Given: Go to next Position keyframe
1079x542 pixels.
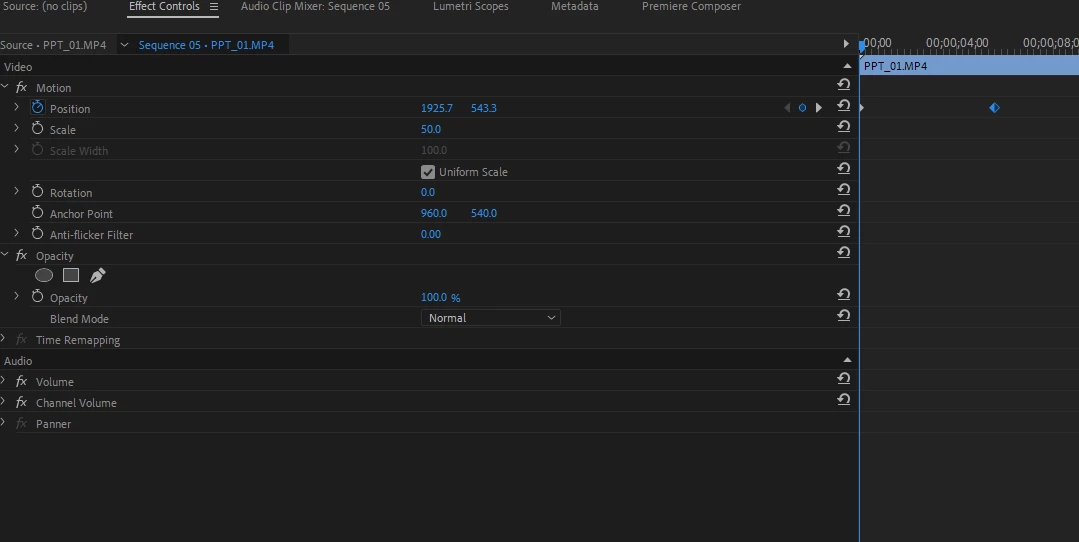Looking at the screenshot, I should tap(818, 108).
